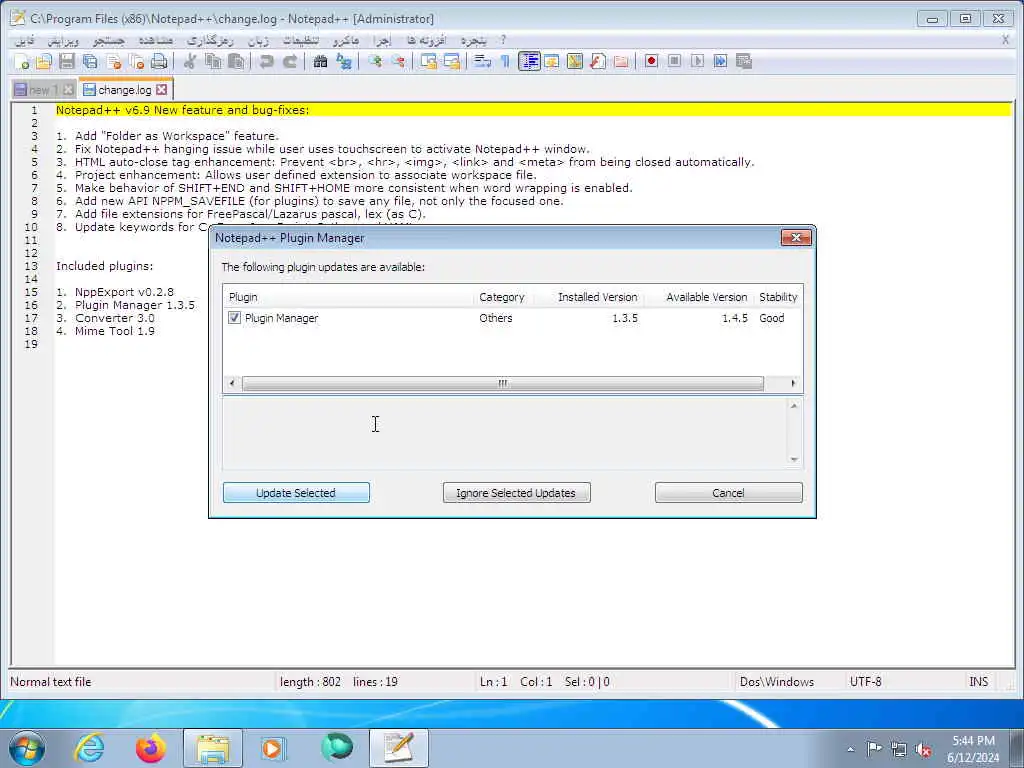This screenshot has height=768, width=1024.
Task: Click the Zoom Out toolbar icon
Action: (398, 61)
